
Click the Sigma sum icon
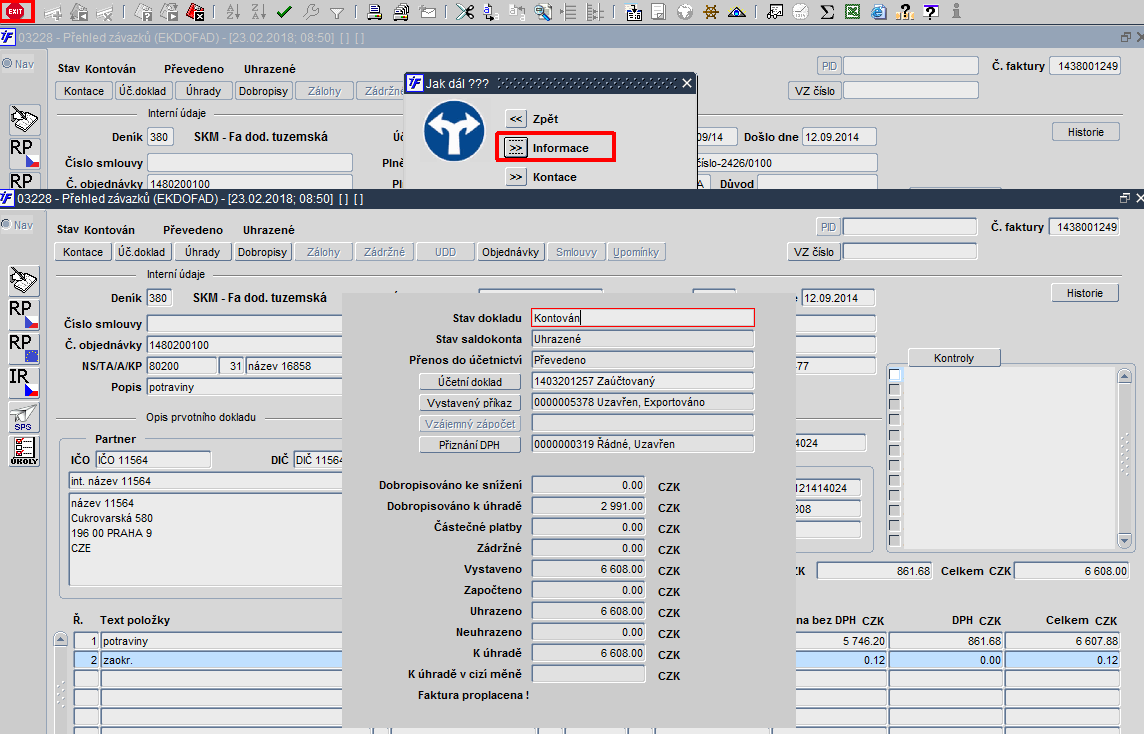827,11
